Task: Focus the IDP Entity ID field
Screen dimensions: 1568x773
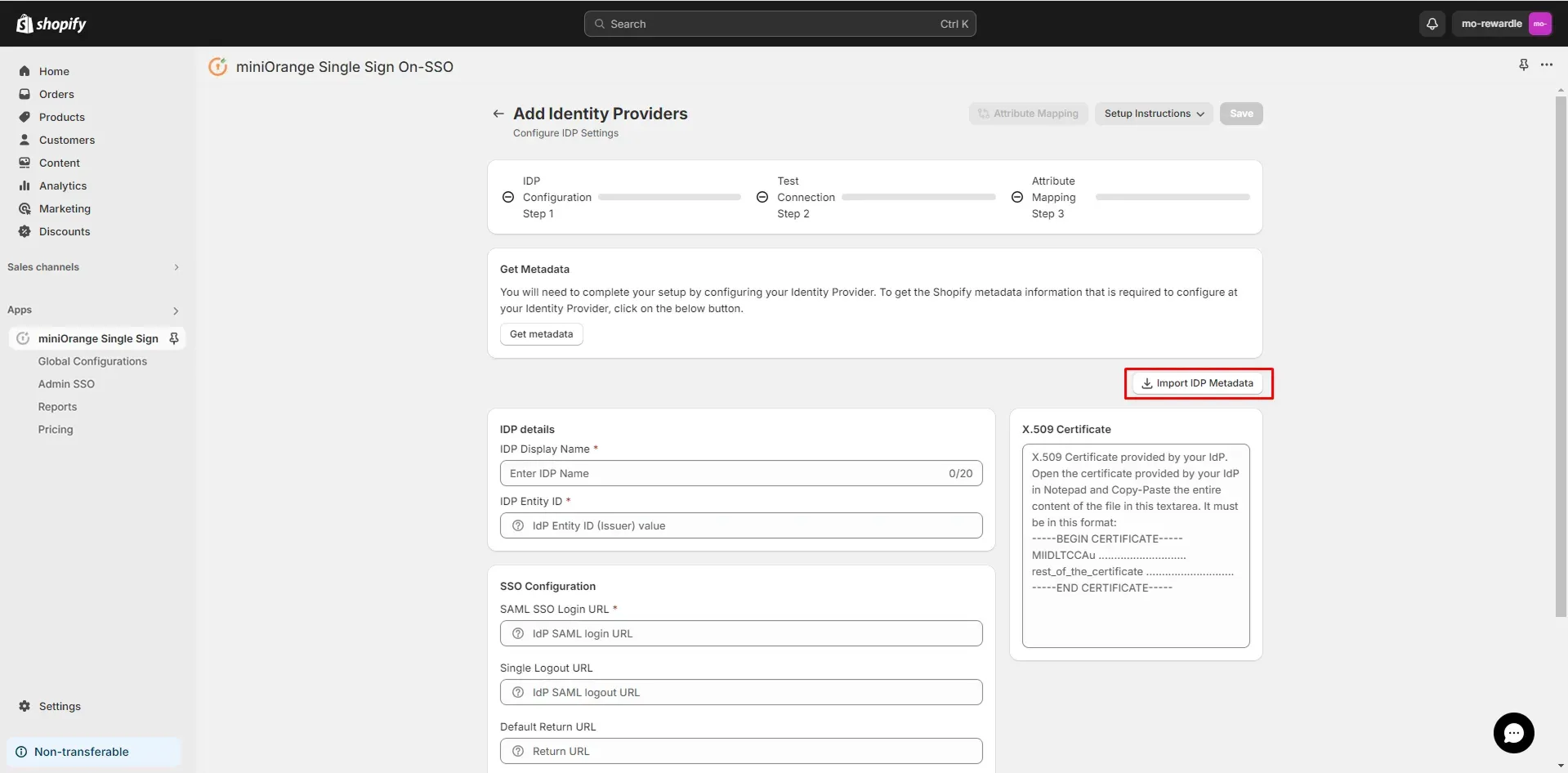Action: 741,525
